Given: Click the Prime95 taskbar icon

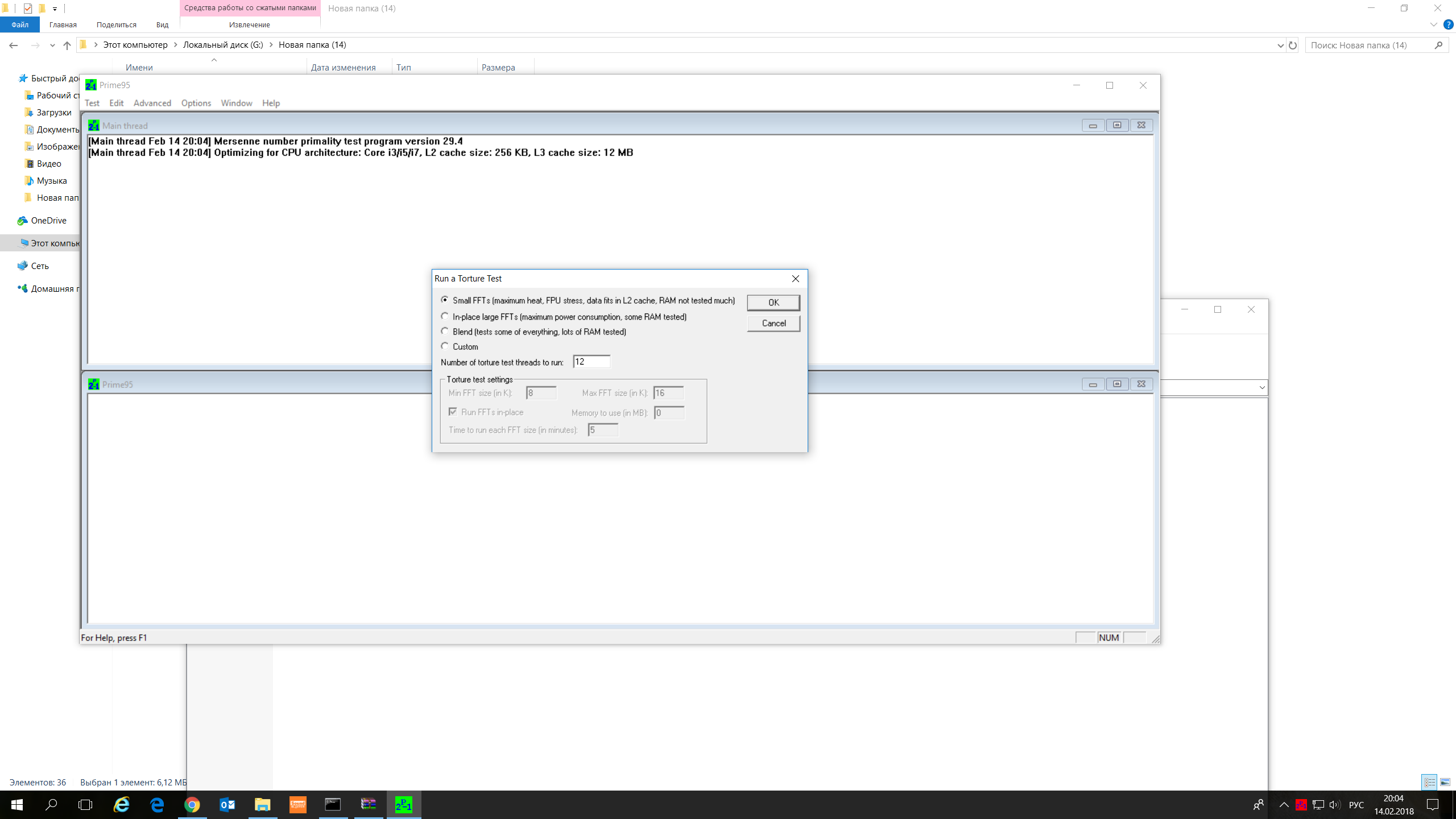Looking at the screenshot, I should 404,804.
